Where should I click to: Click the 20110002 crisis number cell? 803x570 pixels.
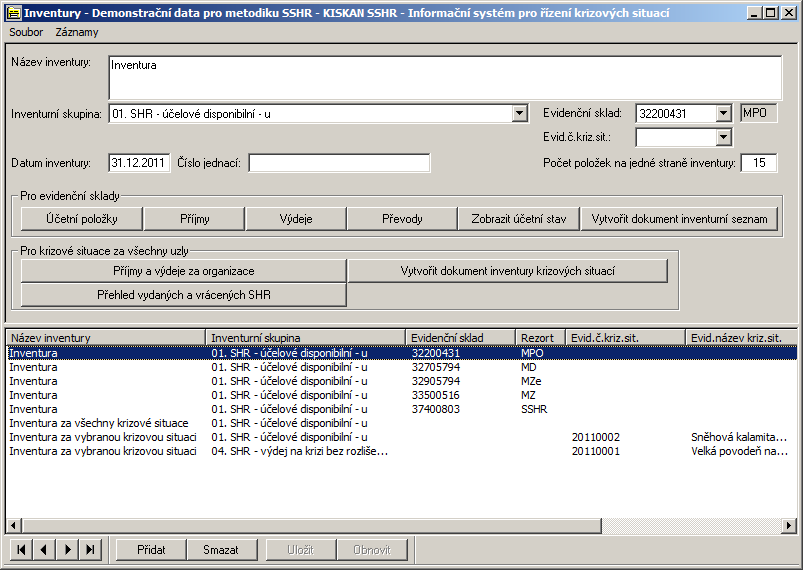[596, 437]
